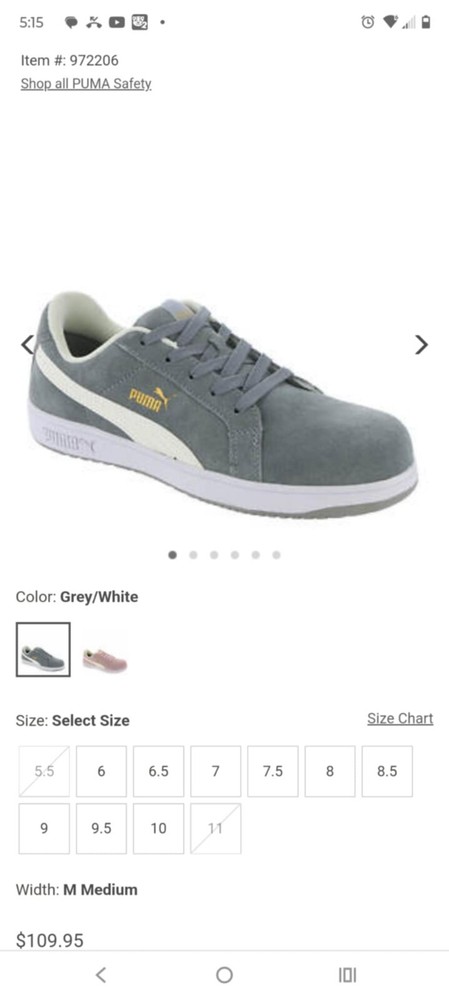Open the recent apps navigation button

[x=348, y=974]
